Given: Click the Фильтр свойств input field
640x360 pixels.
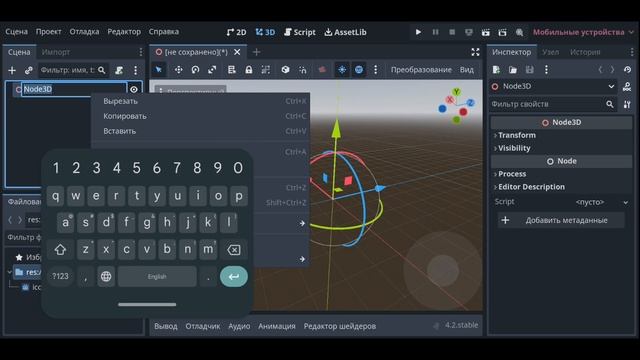Looking at the screenshot, I should pyautogui.click(x=547, y=104).
